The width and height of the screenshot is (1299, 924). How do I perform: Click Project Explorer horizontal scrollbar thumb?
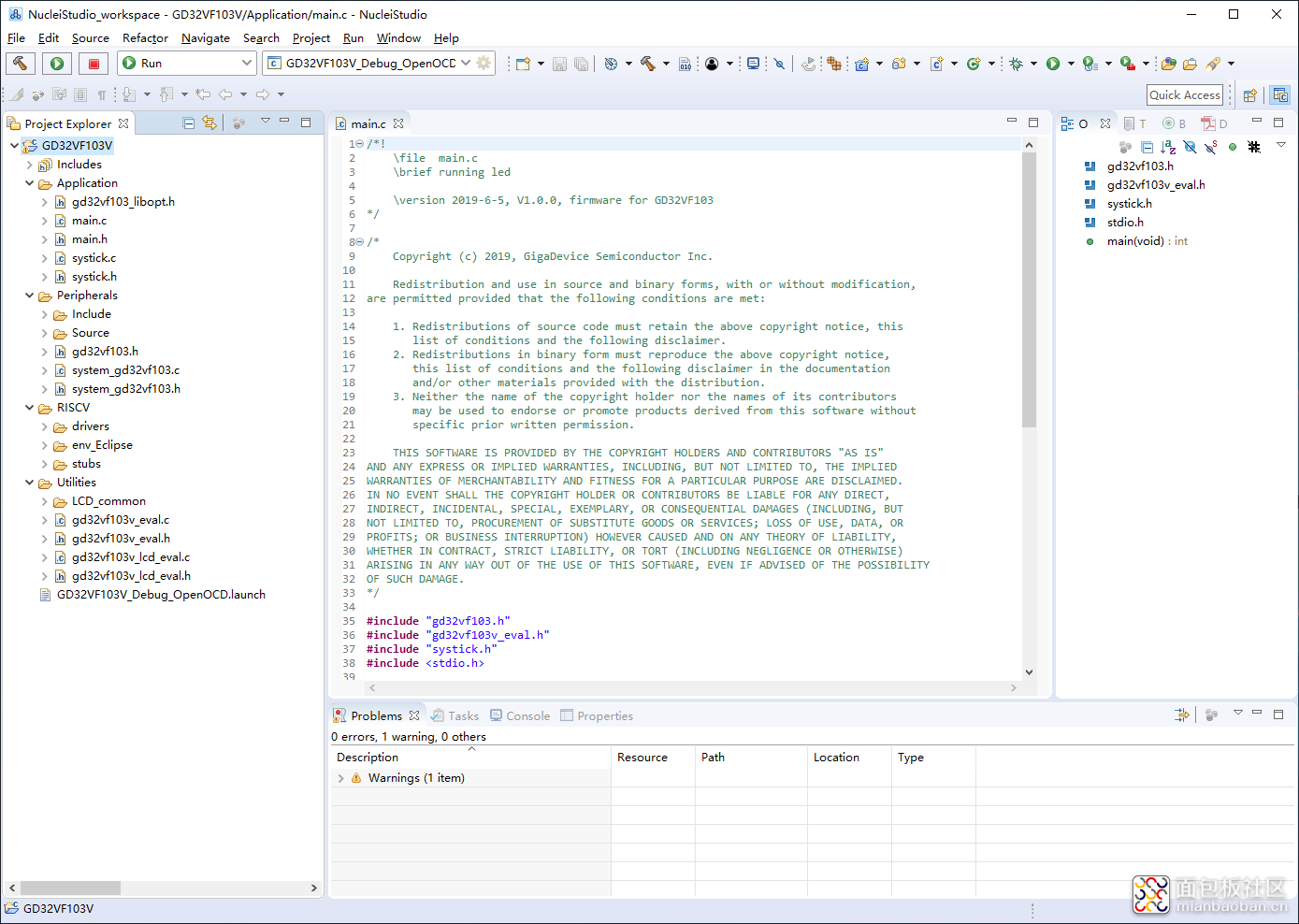pyautogui.click(x=70, y=888)
